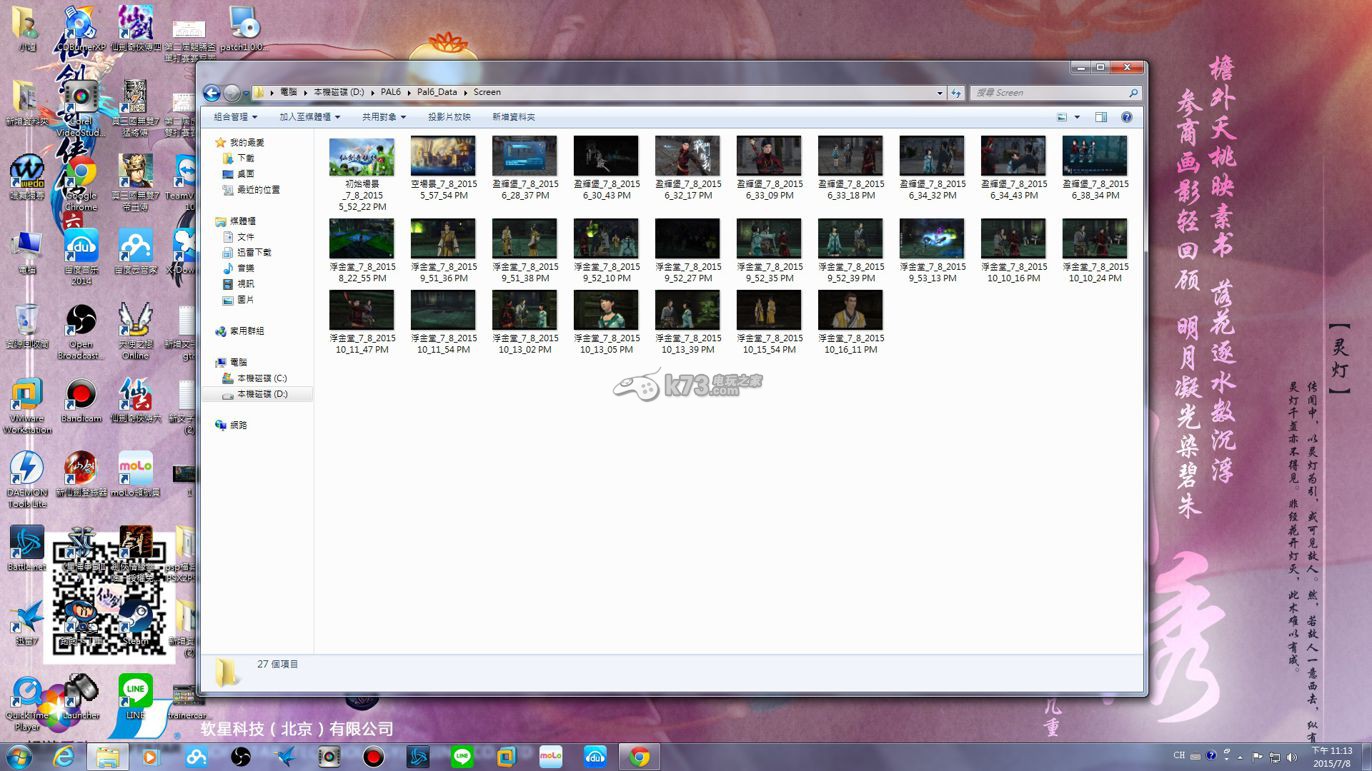The width and height of the screenshot is (1372, 771).
Task: Select 音樂 library in navigation pane
Action: pos(238,268)
